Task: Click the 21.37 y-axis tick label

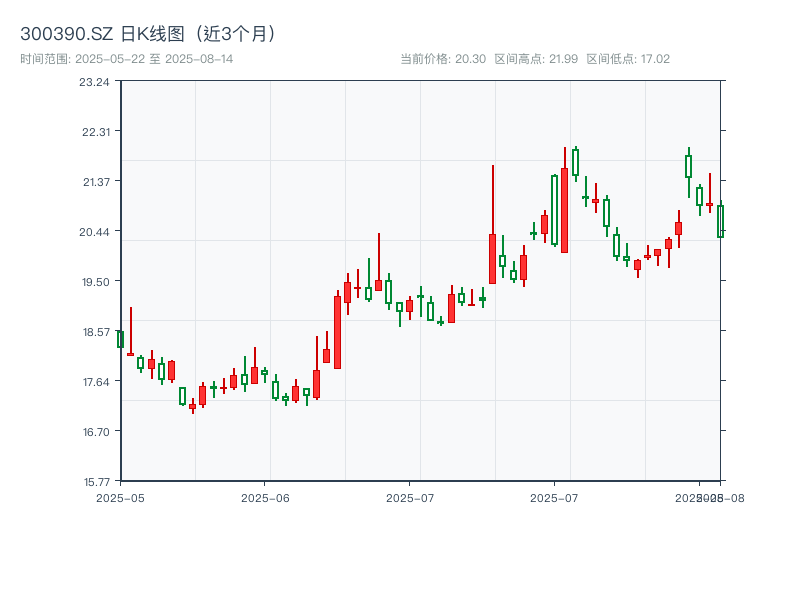Action: pos(94,181)
